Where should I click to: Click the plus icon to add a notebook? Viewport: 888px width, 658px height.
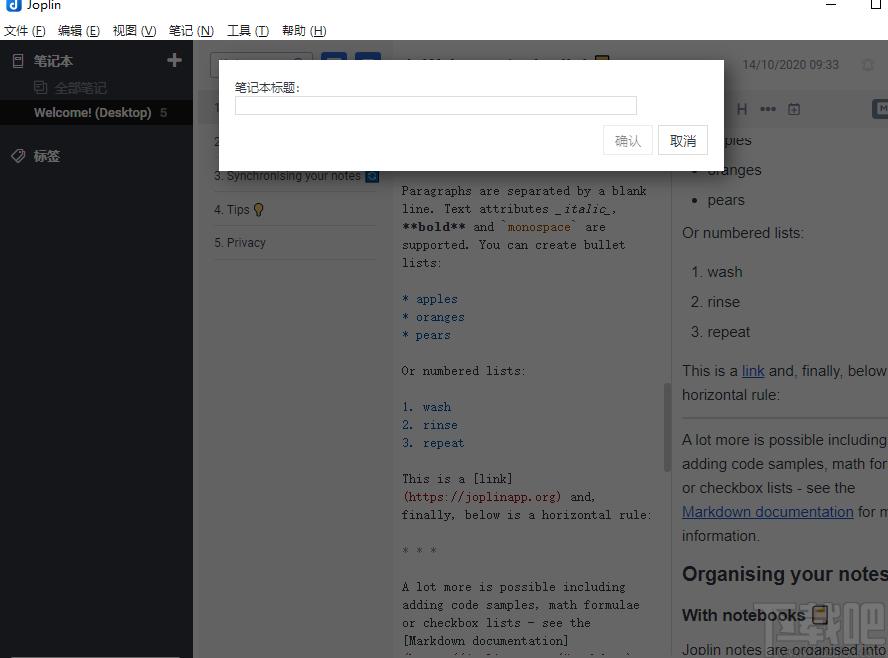pos(174,60)
